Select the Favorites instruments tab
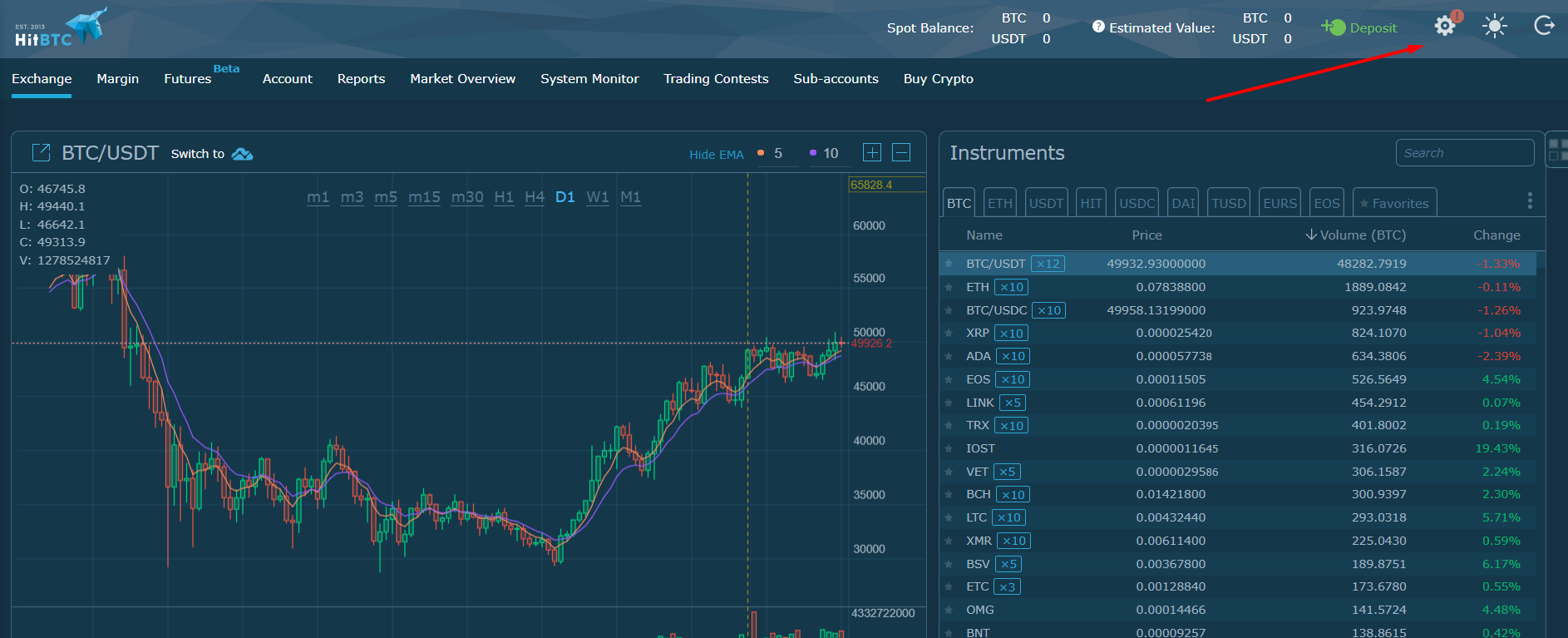The image size is (1568, 638). (1394, 203)
